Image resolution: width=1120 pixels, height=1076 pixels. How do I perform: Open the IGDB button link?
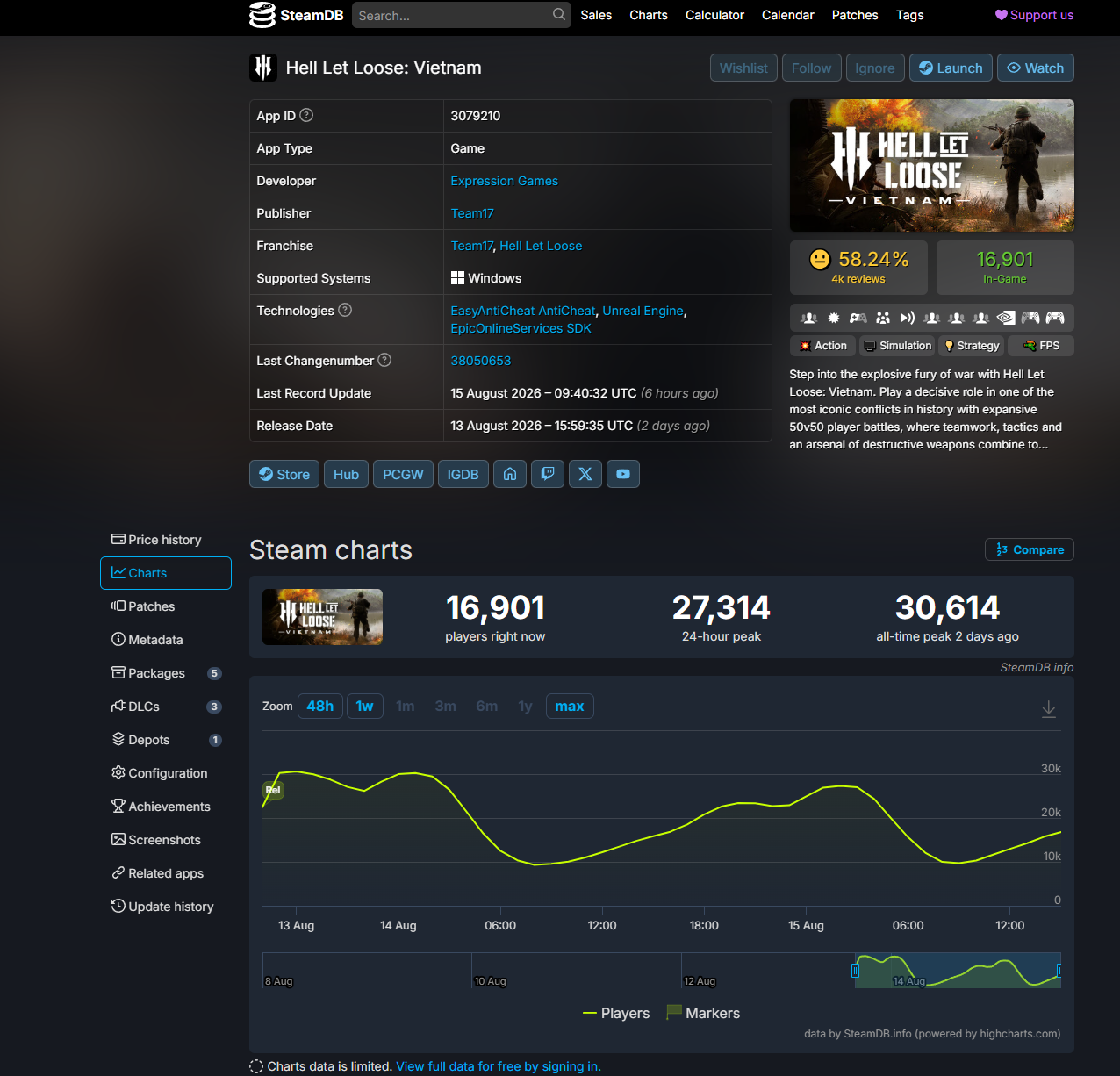463,474
